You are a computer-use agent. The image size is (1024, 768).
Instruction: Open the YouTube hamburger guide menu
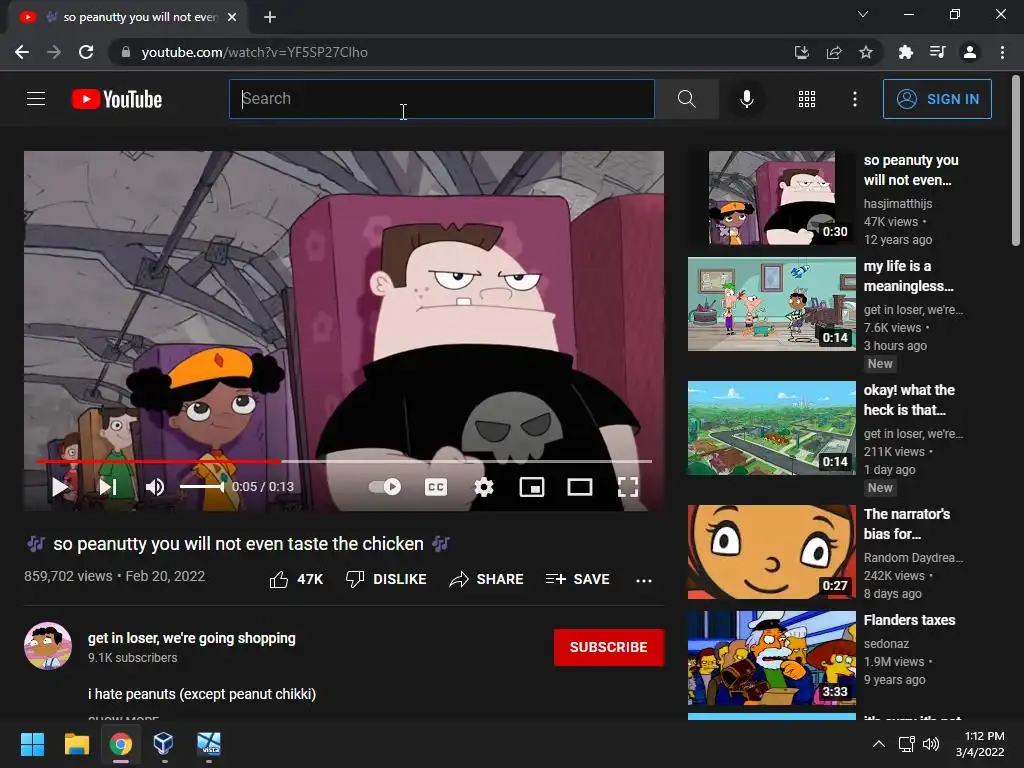(x=36, y=99)
